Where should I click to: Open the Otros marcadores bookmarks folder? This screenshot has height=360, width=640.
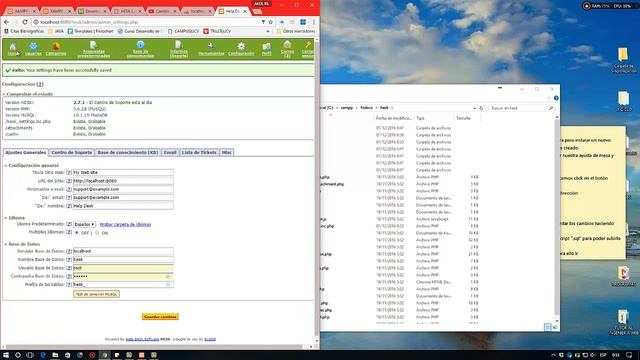click(x=296, y=31)
